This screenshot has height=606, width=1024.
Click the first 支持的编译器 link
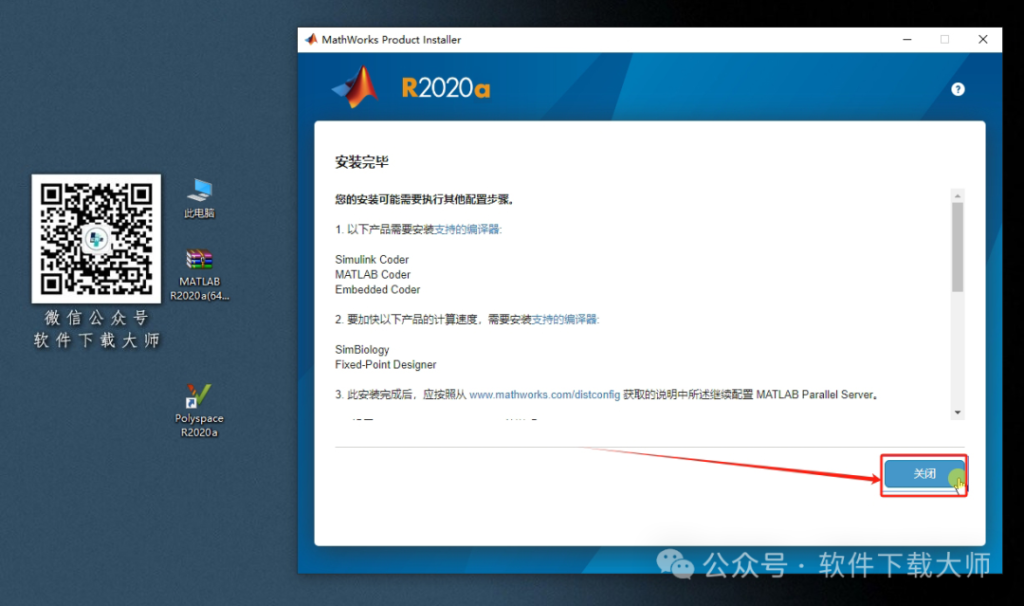[466, 229]
